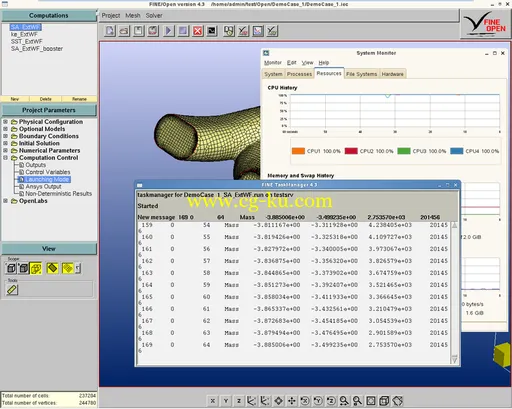The height and width of the screenshot is (409, 512).
Task: Click the Save Run Files toolbar icon
Action: pyautogui.click(x=153, y=31)
